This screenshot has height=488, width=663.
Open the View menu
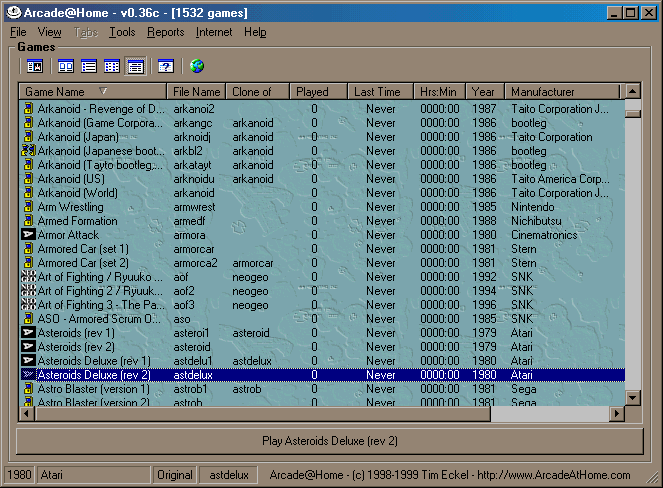pos(49,32)
